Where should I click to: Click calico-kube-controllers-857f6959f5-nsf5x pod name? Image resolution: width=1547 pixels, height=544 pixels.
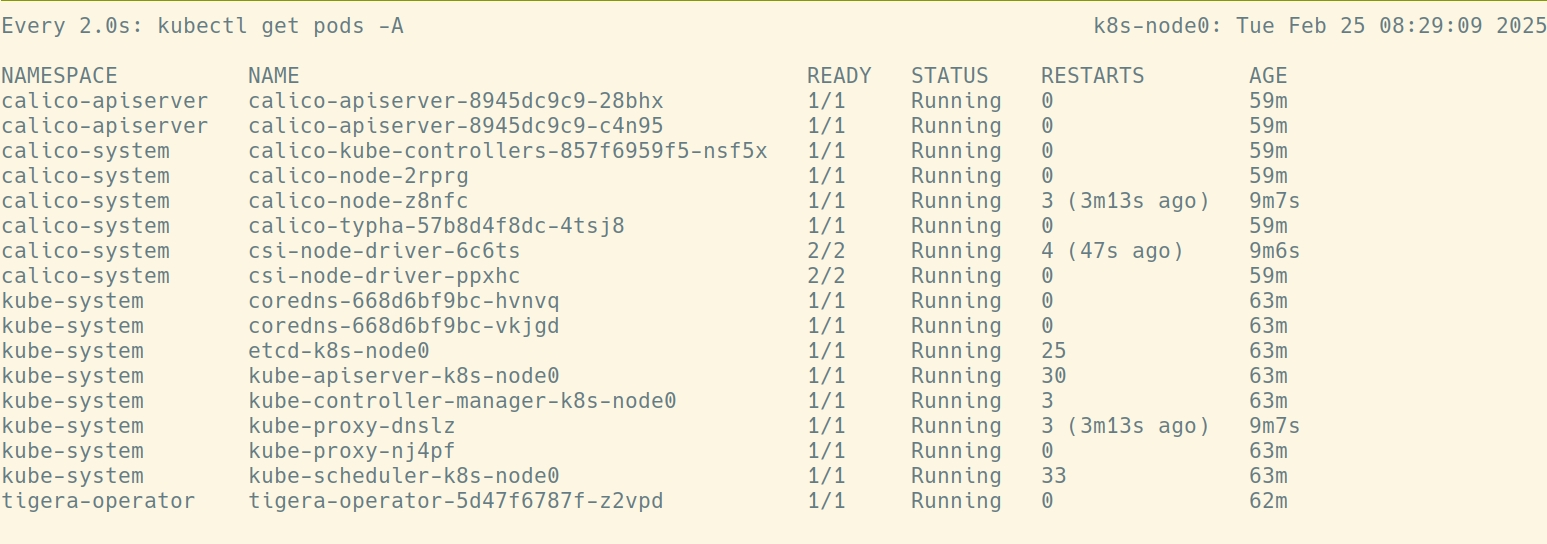508,151
